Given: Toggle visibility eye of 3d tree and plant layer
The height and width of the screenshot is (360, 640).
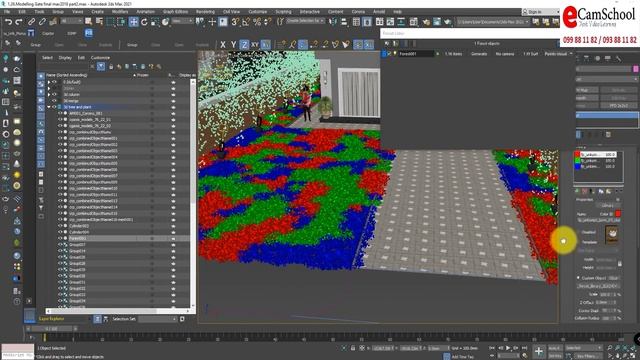Looking at the screenshot, I should point(54,107).
